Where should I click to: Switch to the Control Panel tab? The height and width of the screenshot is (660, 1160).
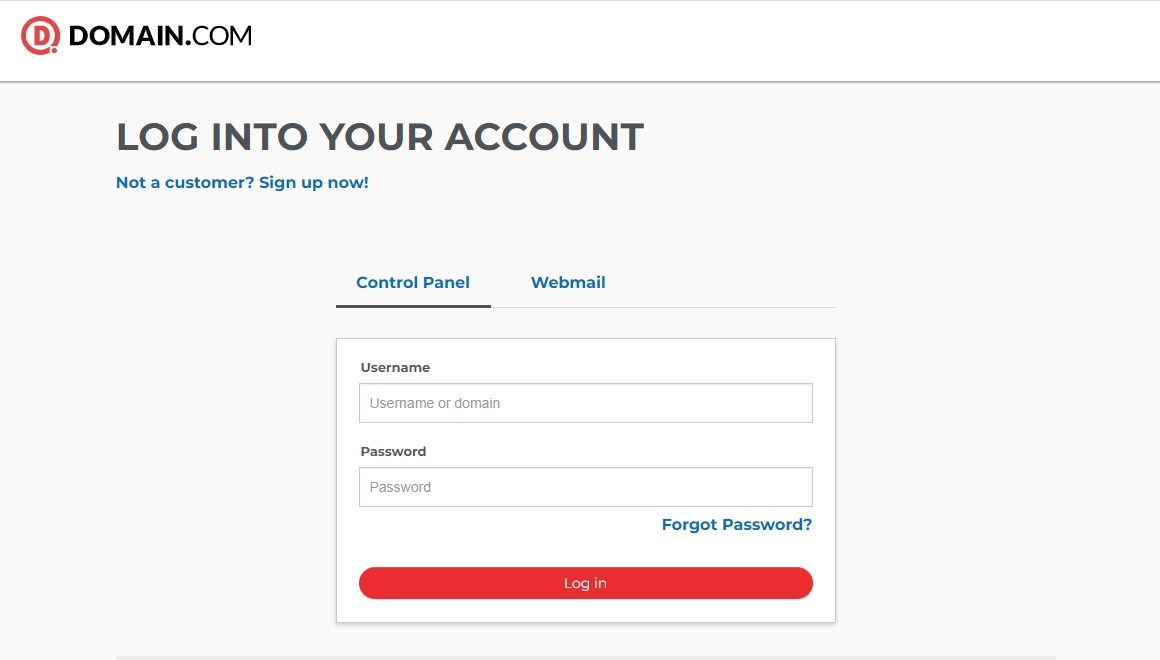point(413,283)
